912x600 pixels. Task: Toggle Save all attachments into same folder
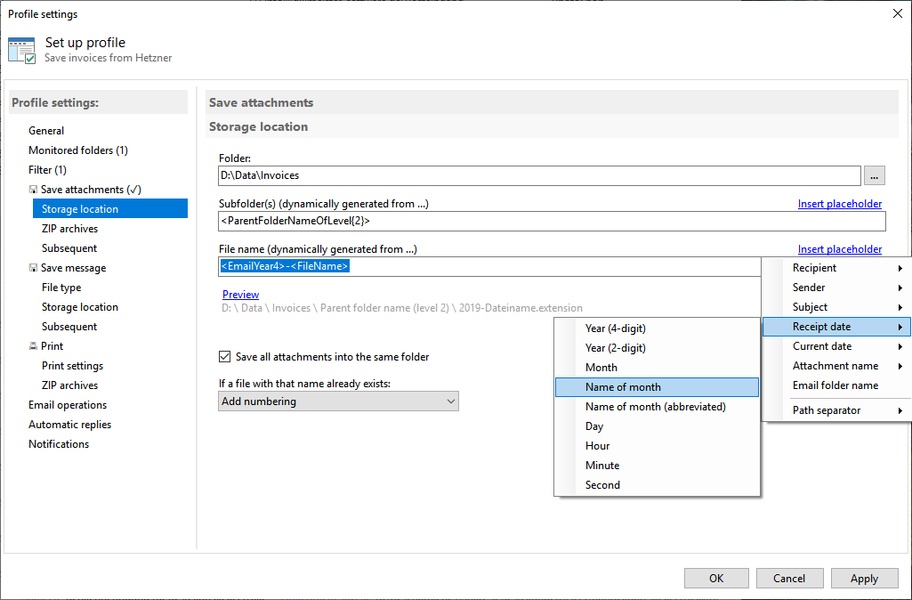click(x=225, y=357)
